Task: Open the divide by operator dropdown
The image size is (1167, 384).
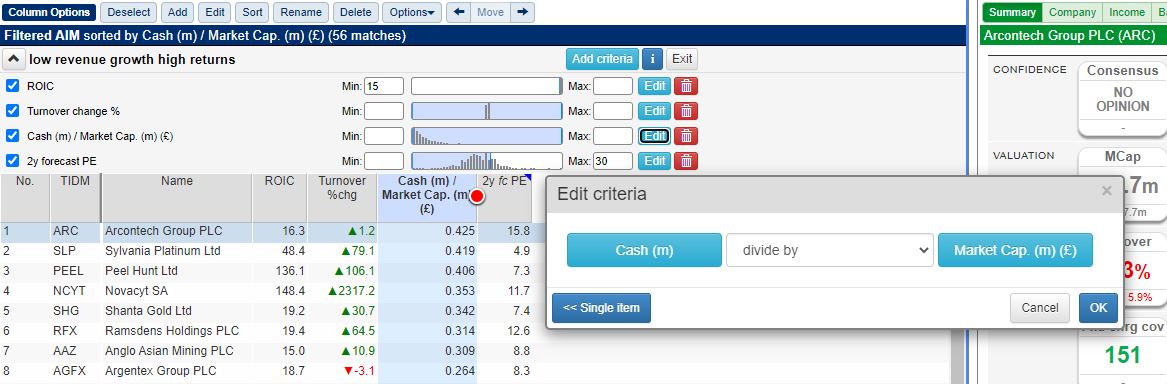Action: [x=830, y=250]
